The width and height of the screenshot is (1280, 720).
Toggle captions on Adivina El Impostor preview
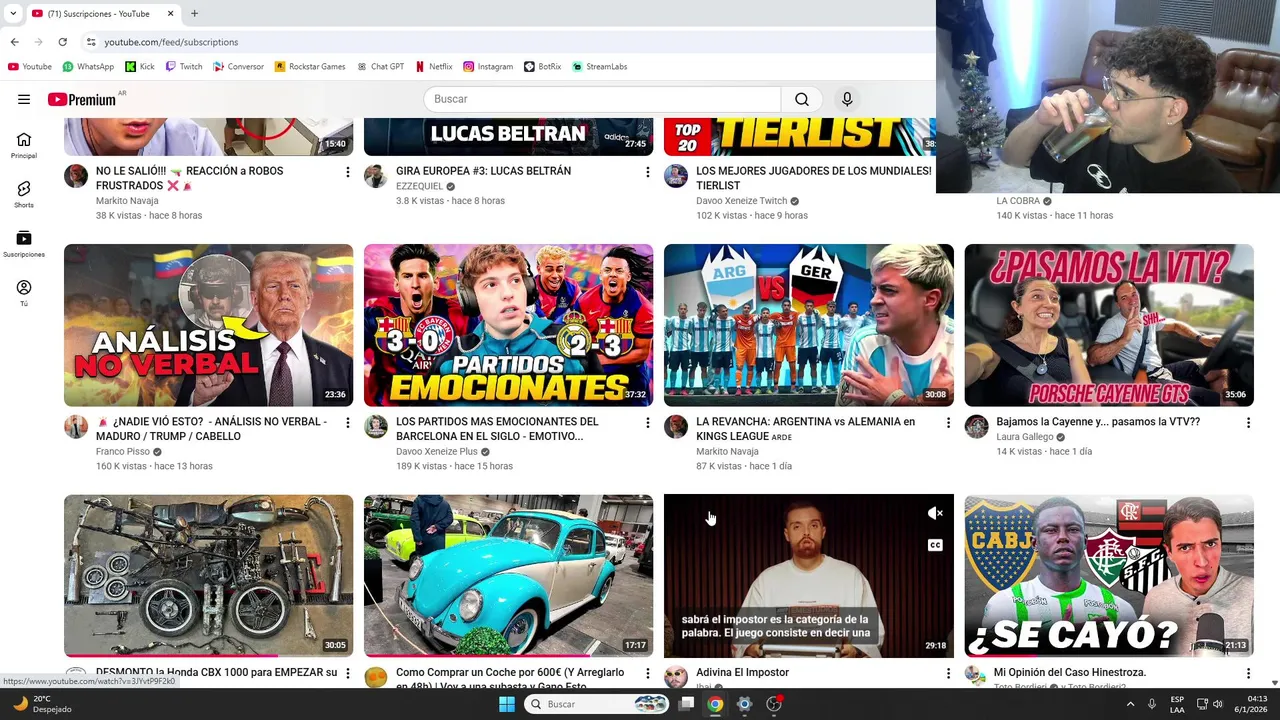coord(935,545)
